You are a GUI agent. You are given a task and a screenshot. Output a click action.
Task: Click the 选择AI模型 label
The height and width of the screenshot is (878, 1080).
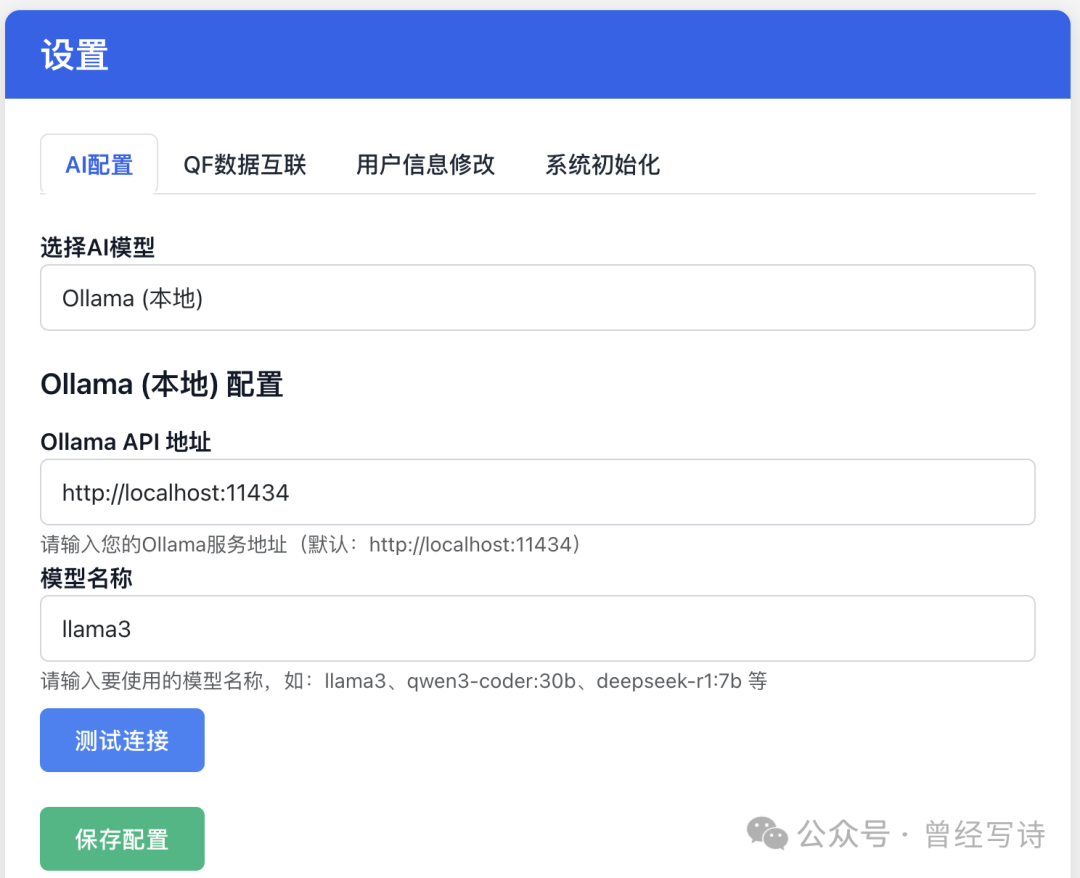97,247
